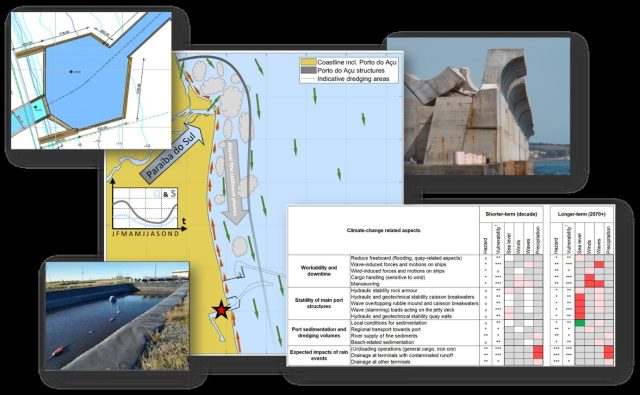Click the red star marker on the coastline

221,311
